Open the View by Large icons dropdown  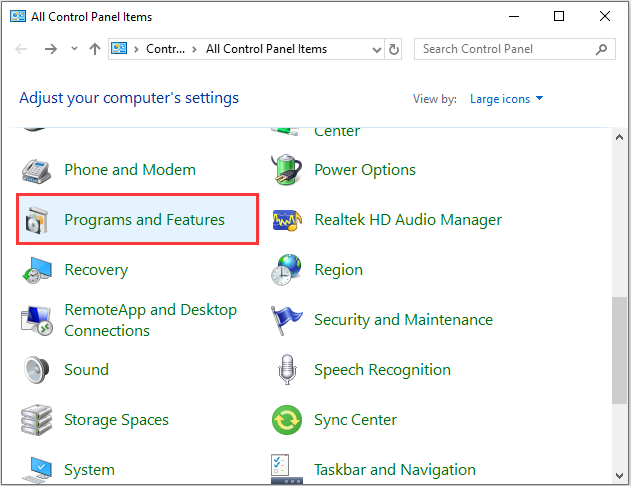click(x=506, y=99)
